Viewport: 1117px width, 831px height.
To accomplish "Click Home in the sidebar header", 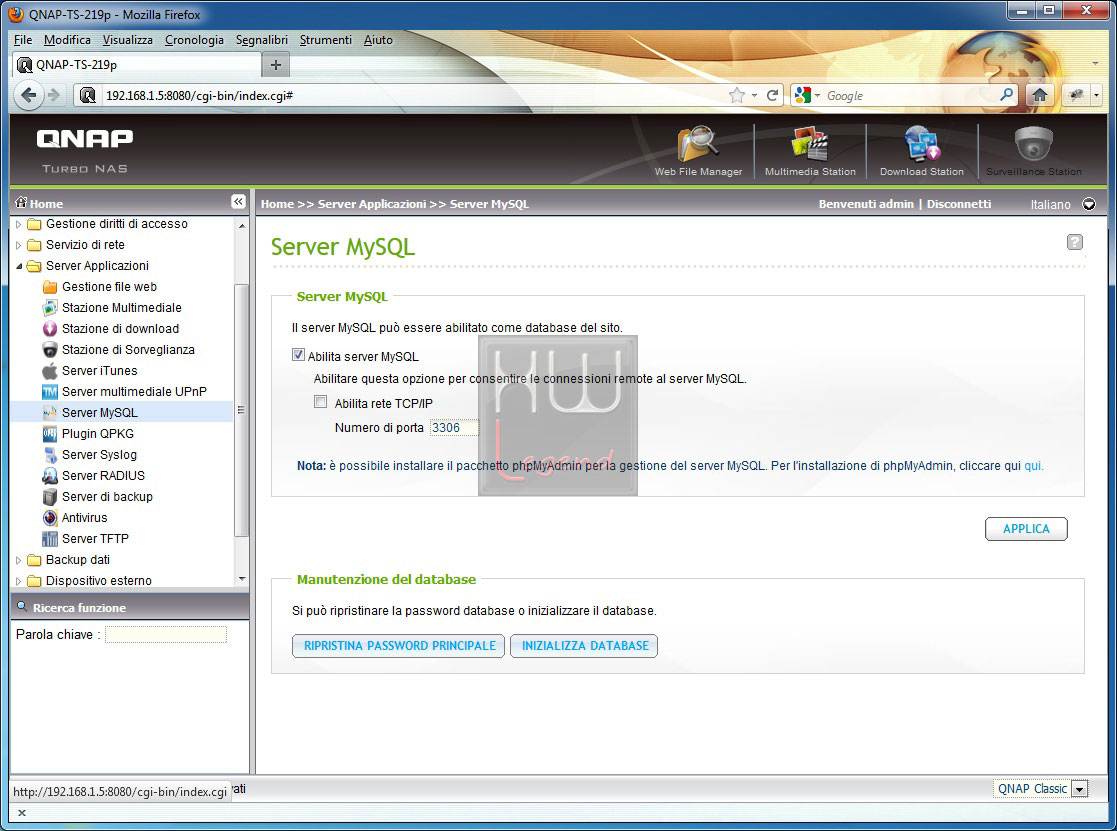I will click(x=46, y=204).
